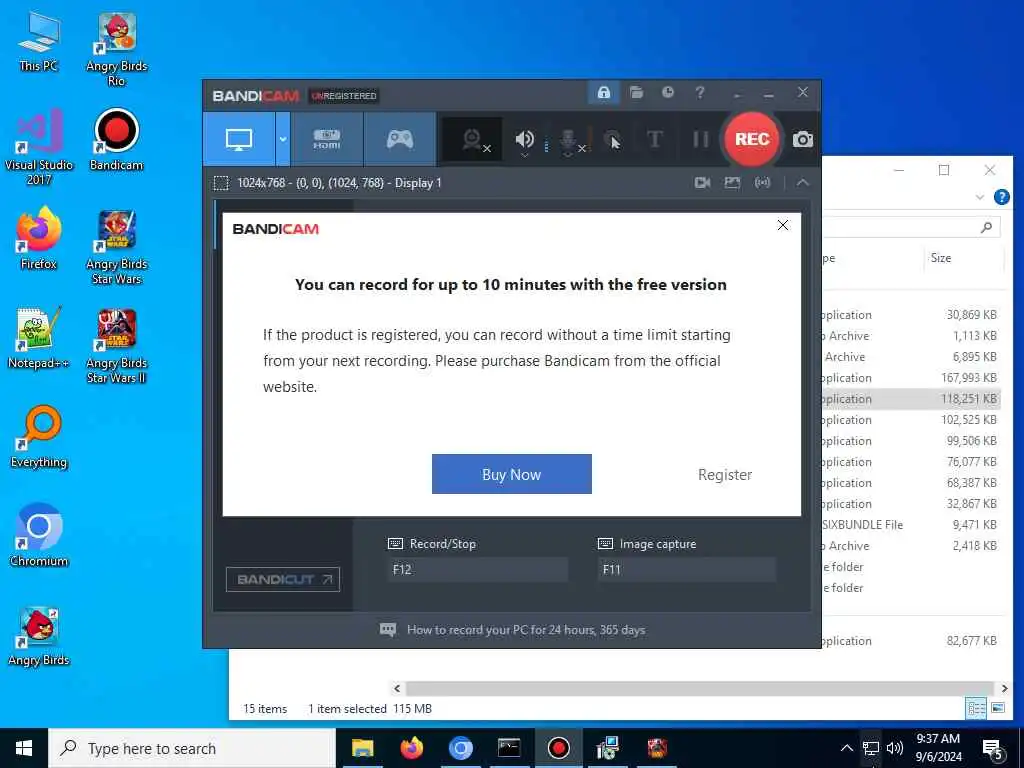Switch Explorer to details view icon
This screenshot has width=1024, height=768.
976,708
